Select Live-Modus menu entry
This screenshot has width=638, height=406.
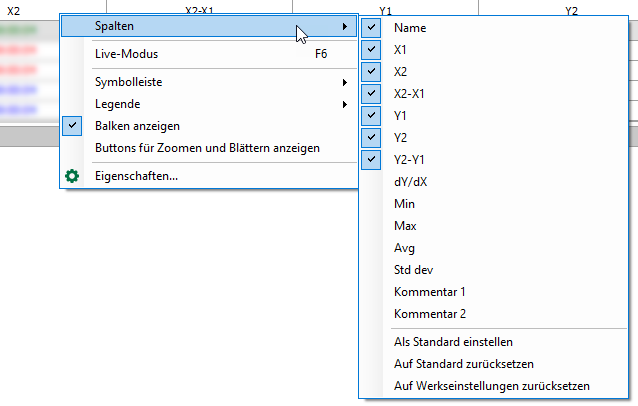(126, 54)
